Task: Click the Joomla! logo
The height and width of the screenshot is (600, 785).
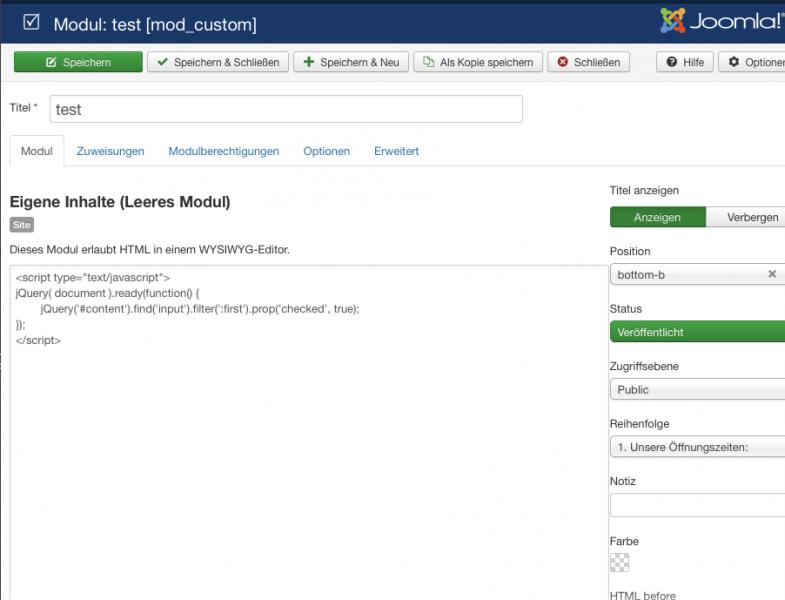Action: click(721, 21)
